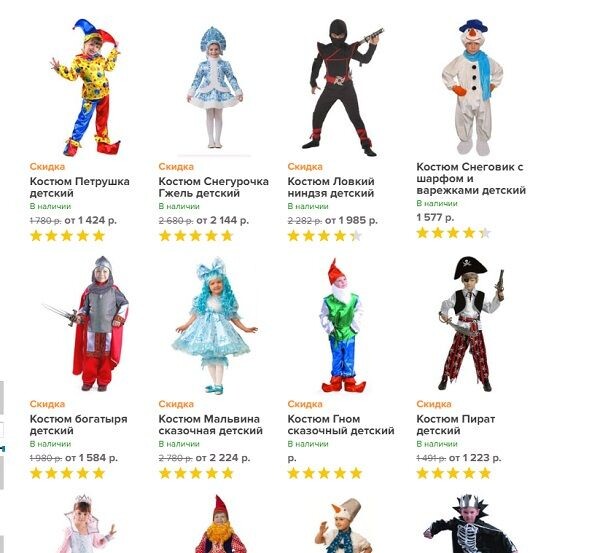Open the Петрушка costume product image
This screenshot has width=590, height=553.
86,87
